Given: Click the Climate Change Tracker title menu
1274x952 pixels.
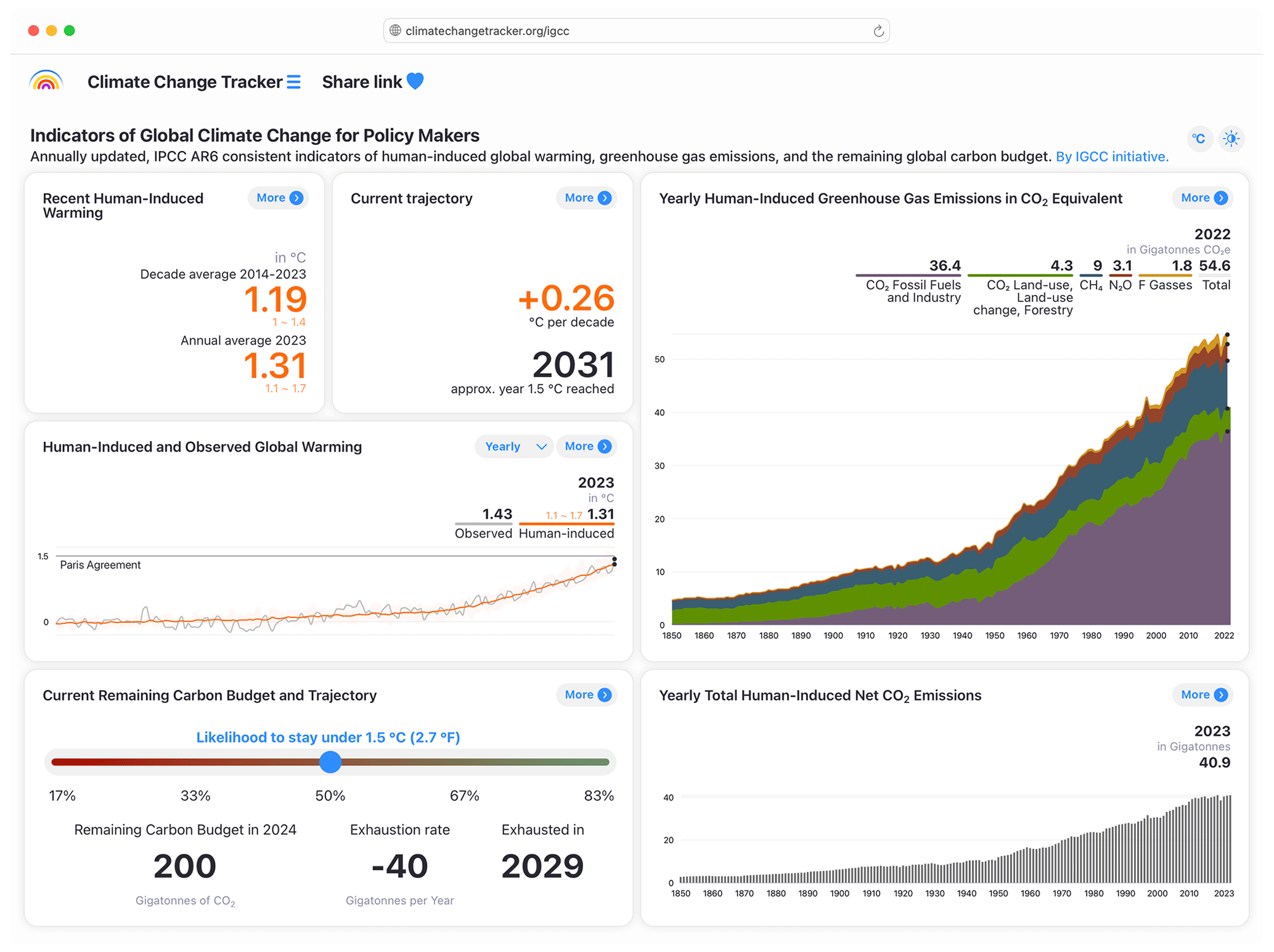Looking at the screenshot, I should (184, 82).
